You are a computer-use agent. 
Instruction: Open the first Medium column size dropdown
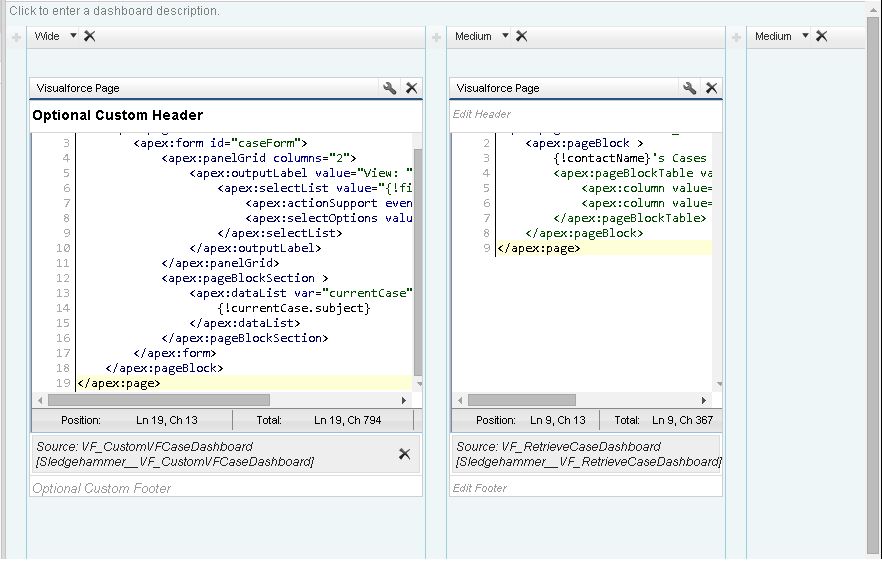(x=505, y=36)
